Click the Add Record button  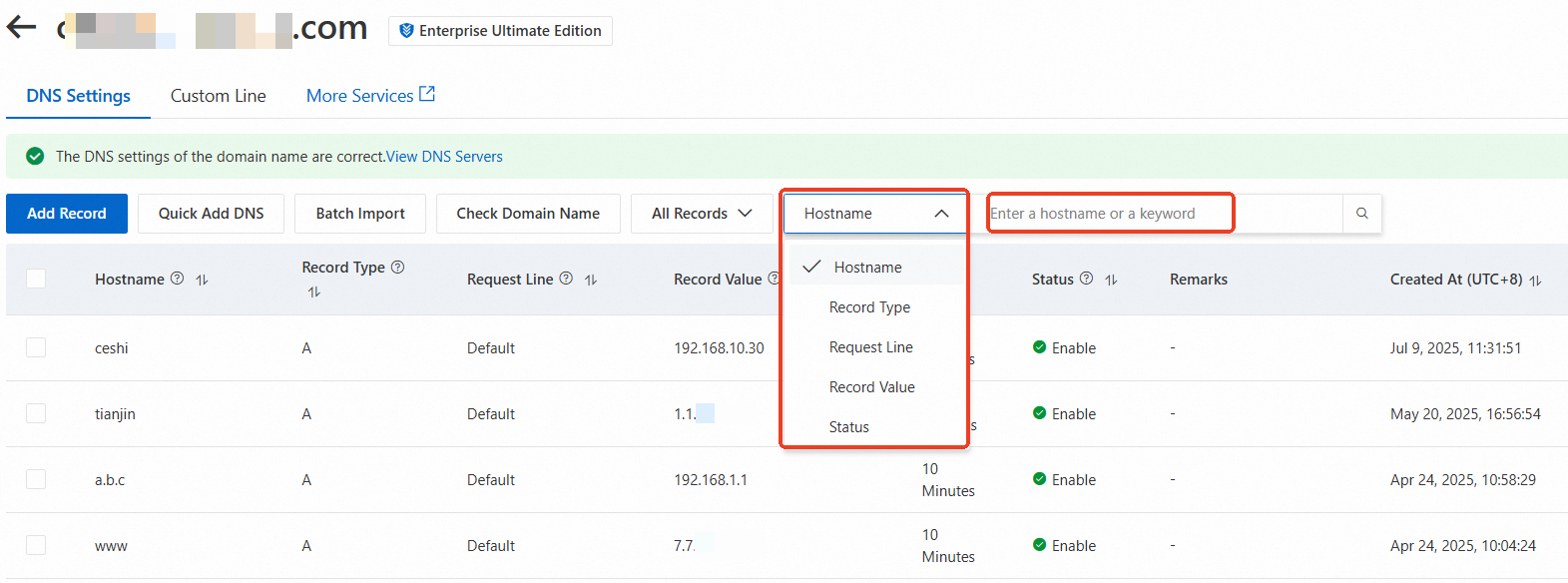click(67, 214)
